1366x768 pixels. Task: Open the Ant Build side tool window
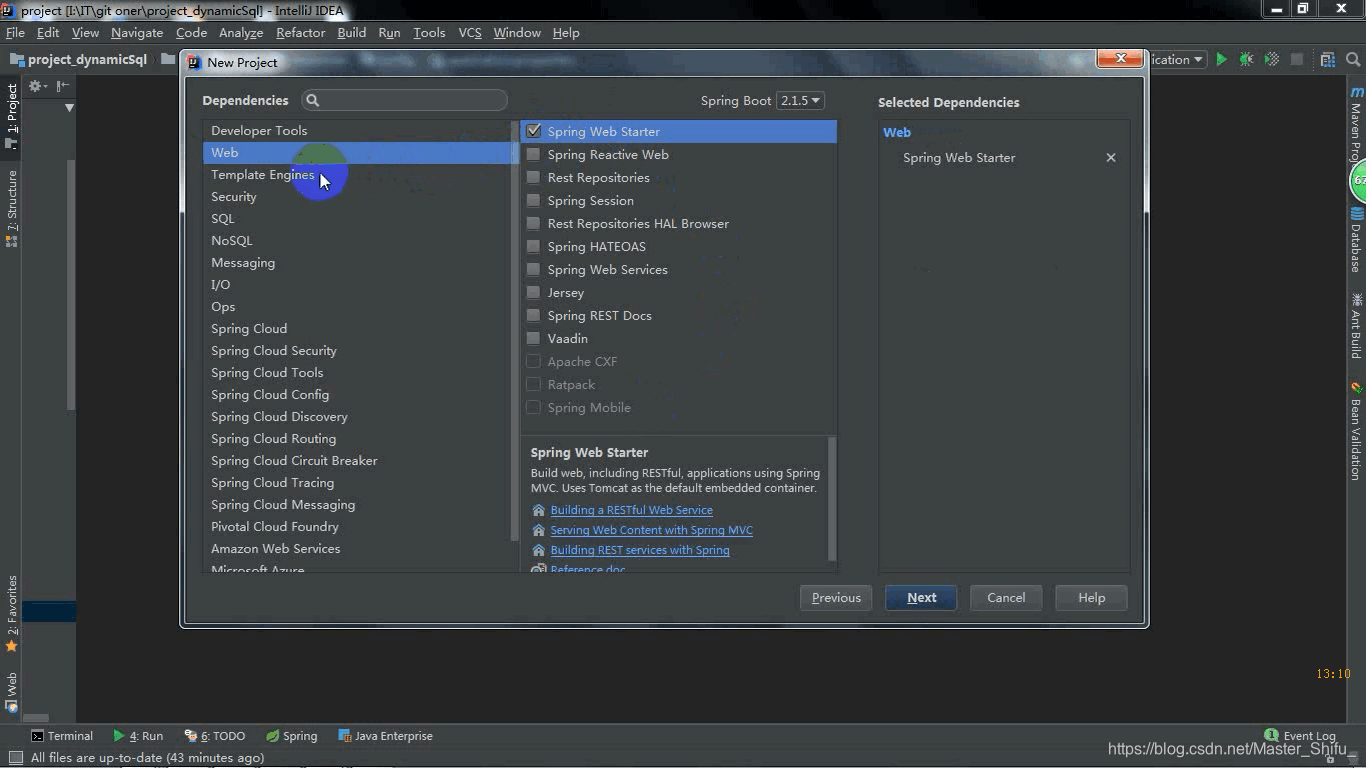coord(1357,326)
